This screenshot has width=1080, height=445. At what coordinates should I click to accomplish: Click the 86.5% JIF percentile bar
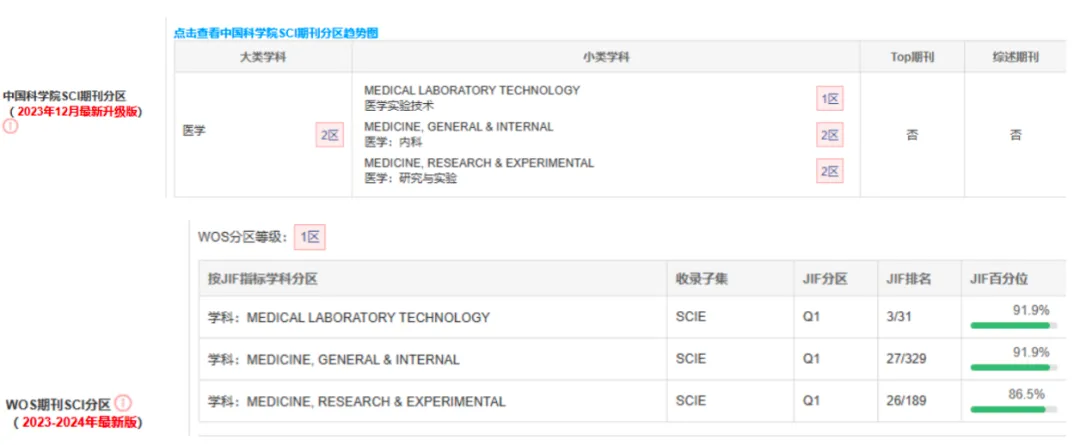click(x=1014, y=409)
